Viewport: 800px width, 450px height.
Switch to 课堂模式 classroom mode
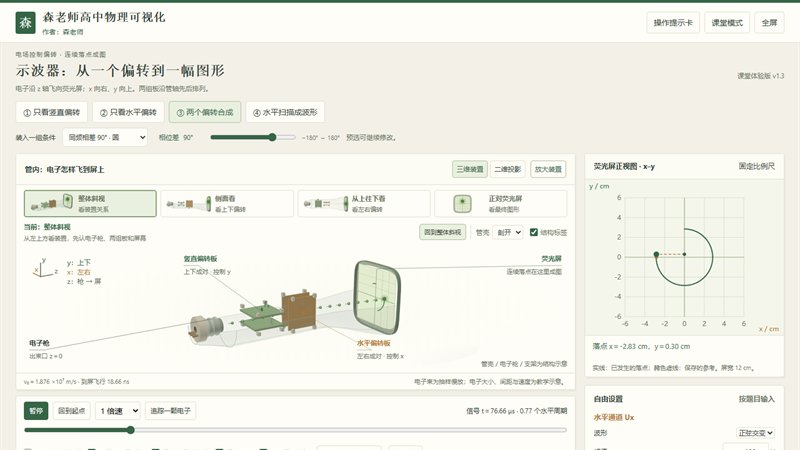click(x=727, y=23)
